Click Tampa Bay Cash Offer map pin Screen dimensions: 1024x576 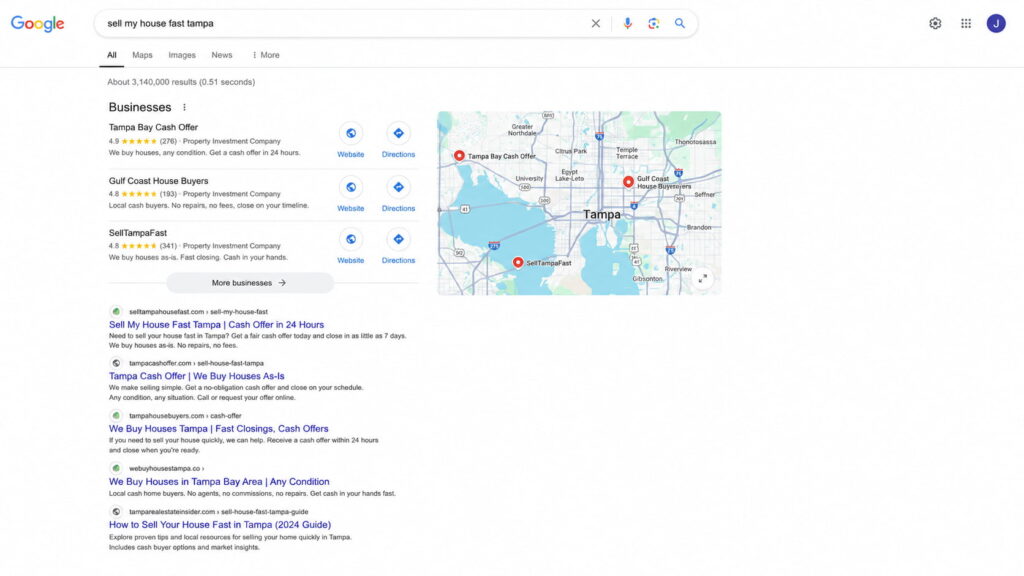point(459,155)
